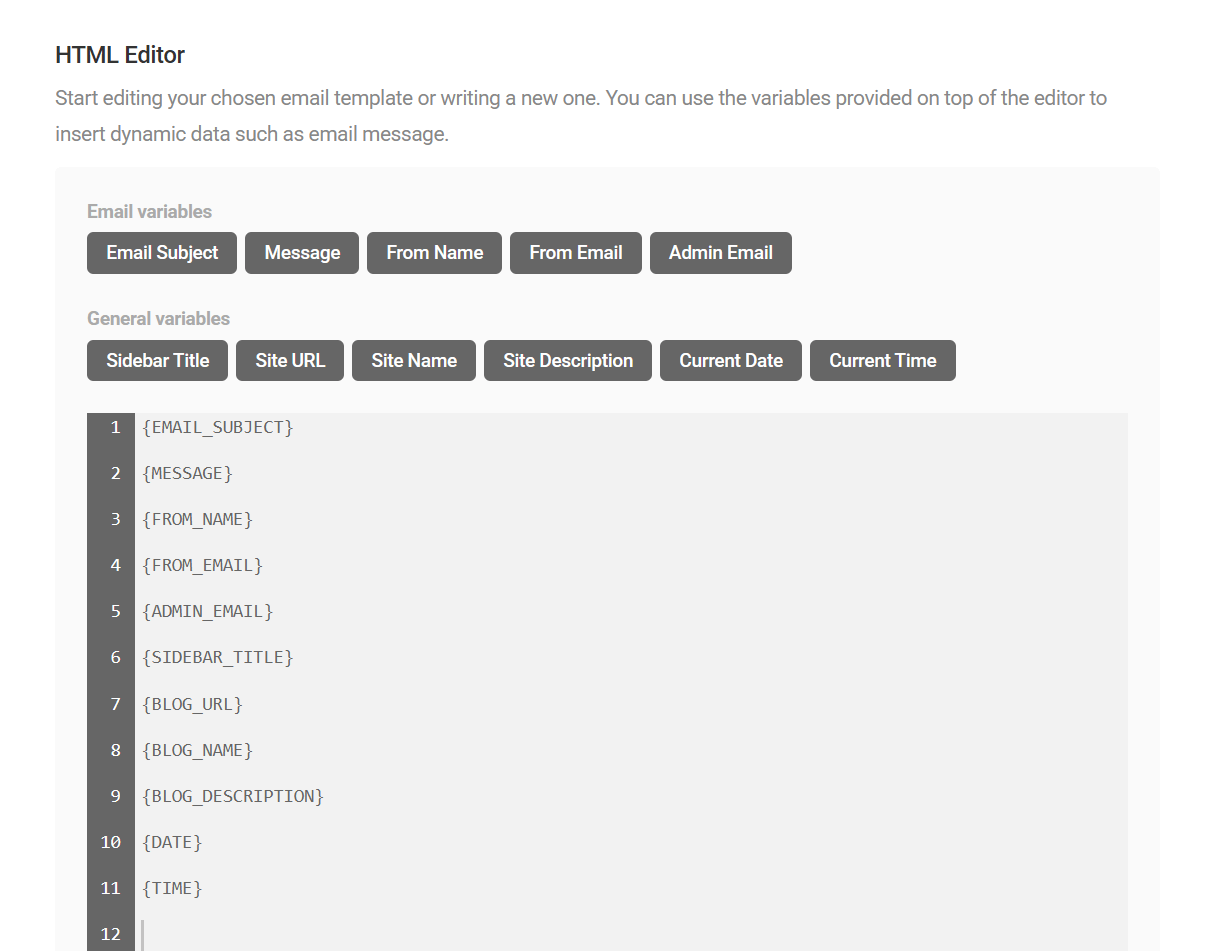Click the {FROM_NAME} text in the editor

tap(197, 519)
